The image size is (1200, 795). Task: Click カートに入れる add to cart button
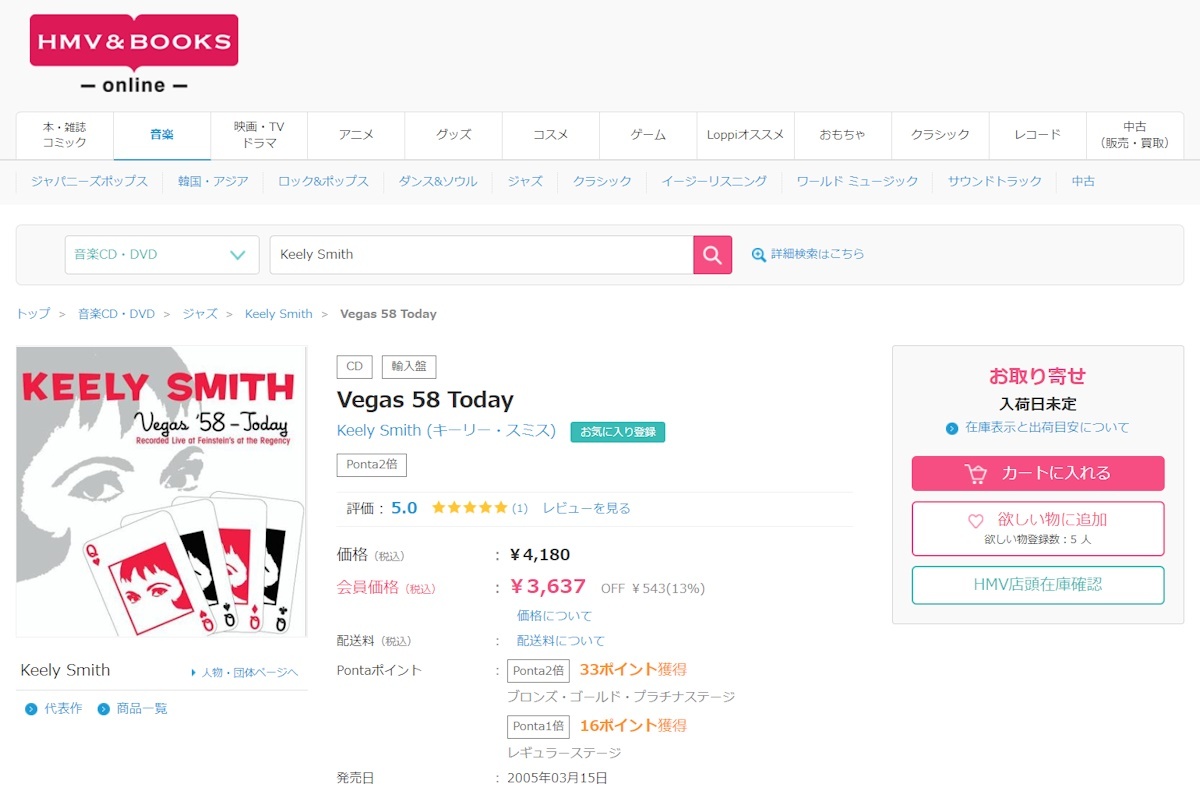click(1038, 473)
